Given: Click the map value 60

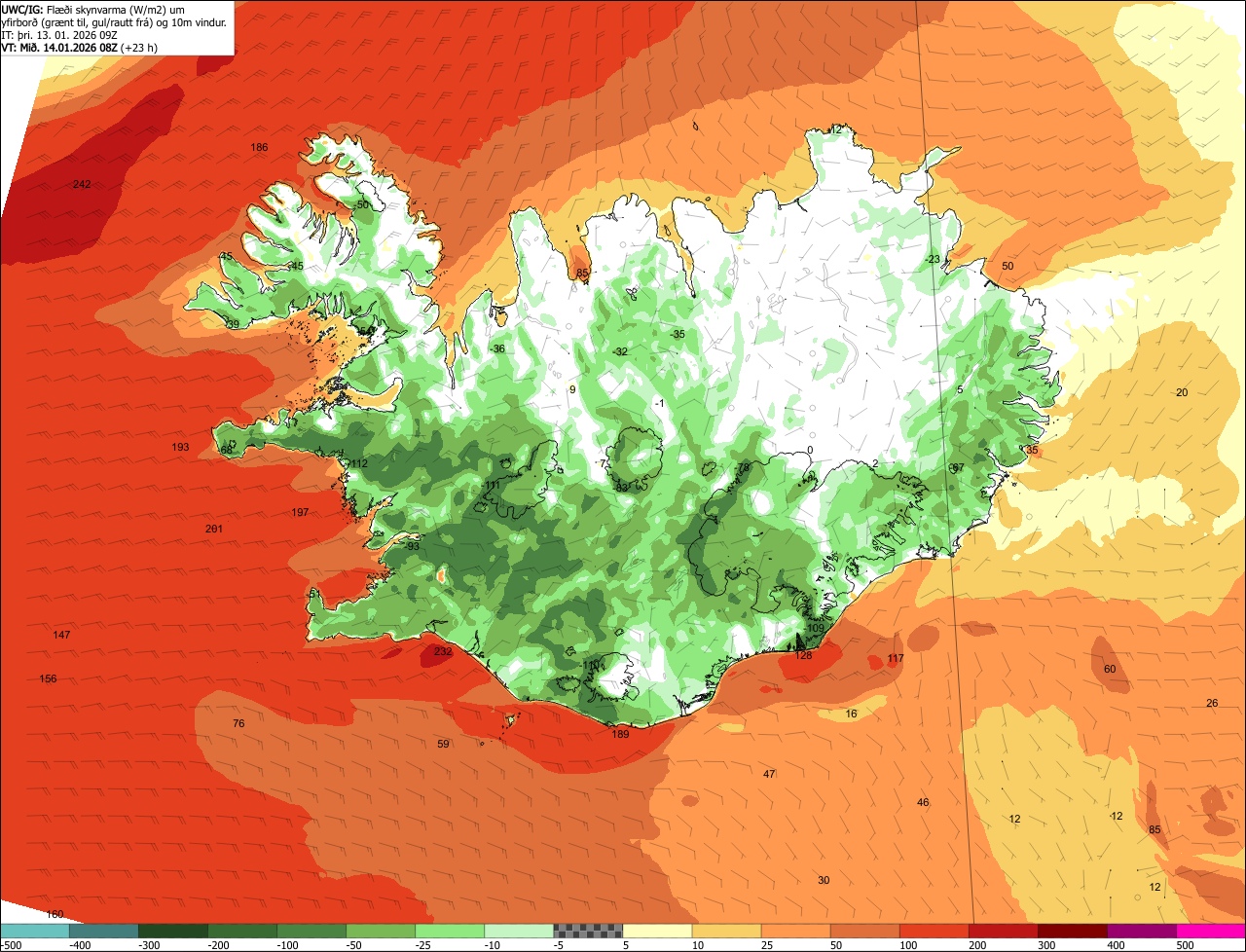Looking at the screenshot, I should click(x=1110, y=669).
